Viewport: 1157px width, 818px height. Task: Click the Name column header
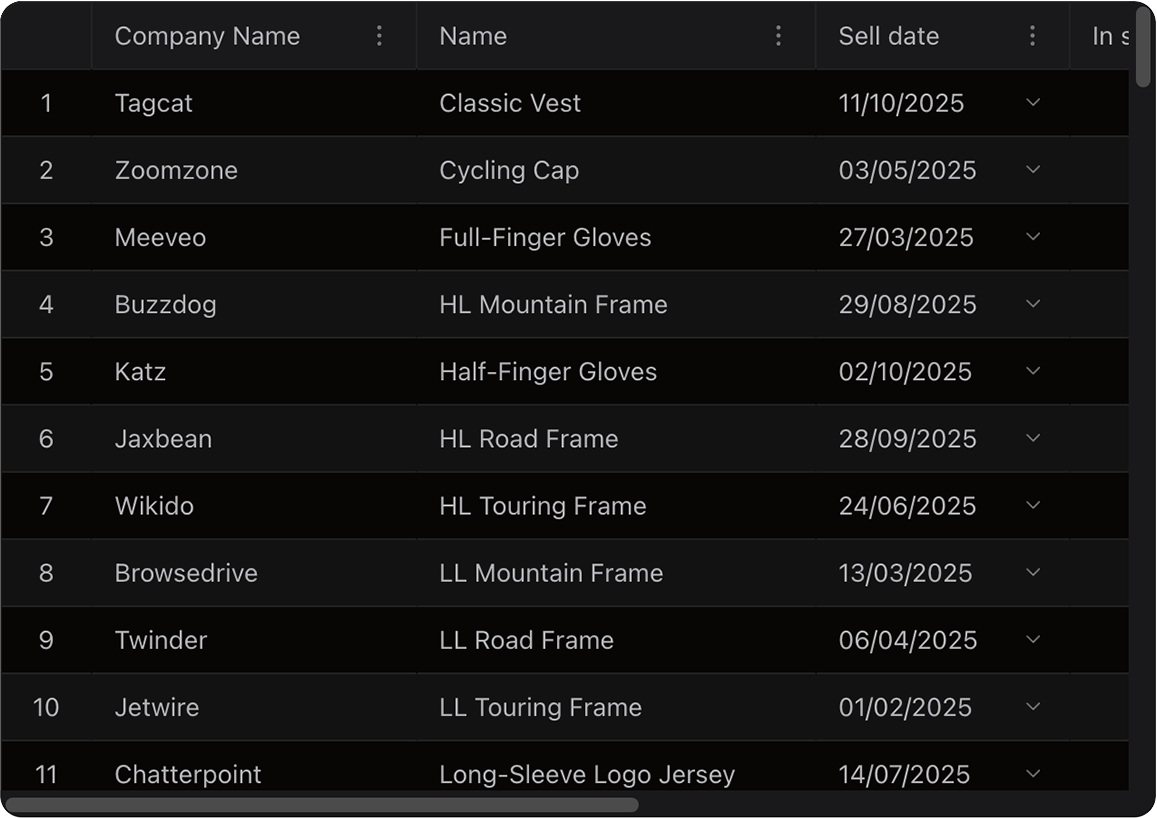pos(473,36)
